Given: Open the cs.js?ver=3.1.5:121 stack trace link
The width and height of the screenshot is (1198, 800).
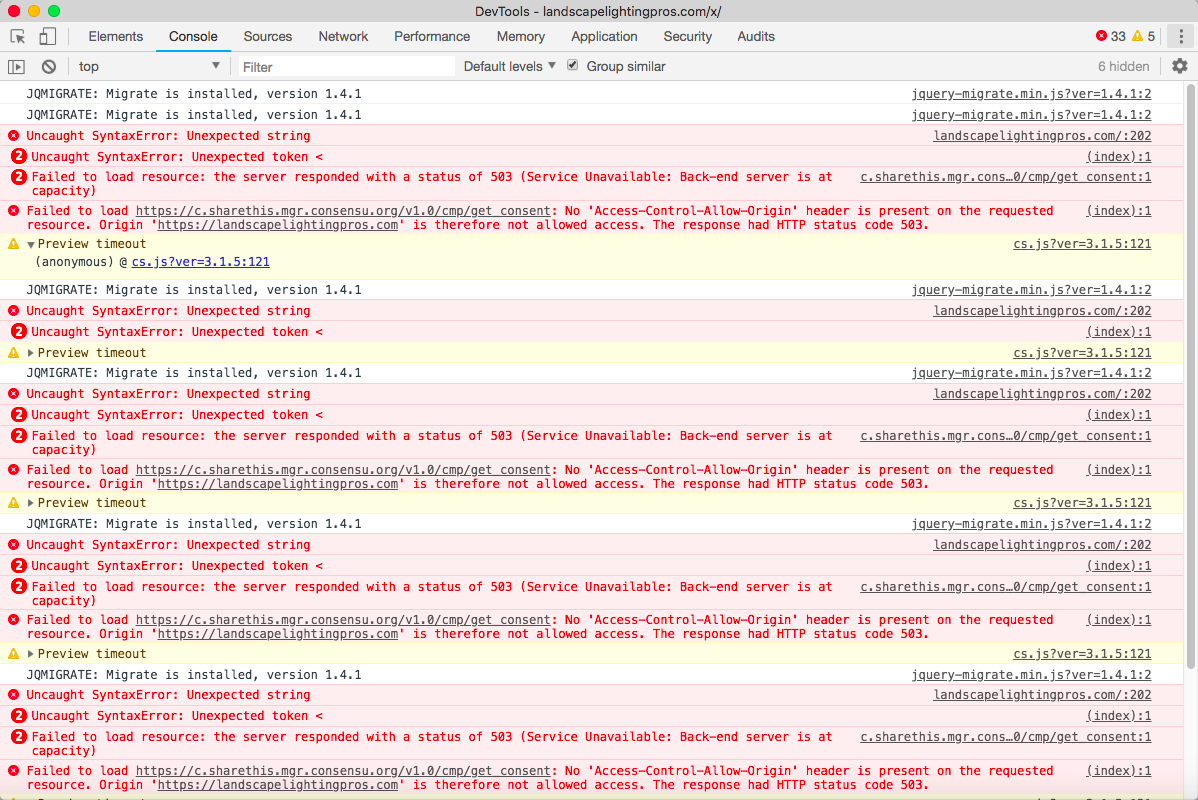Looking at the screenshot, I should coord(200,262).
